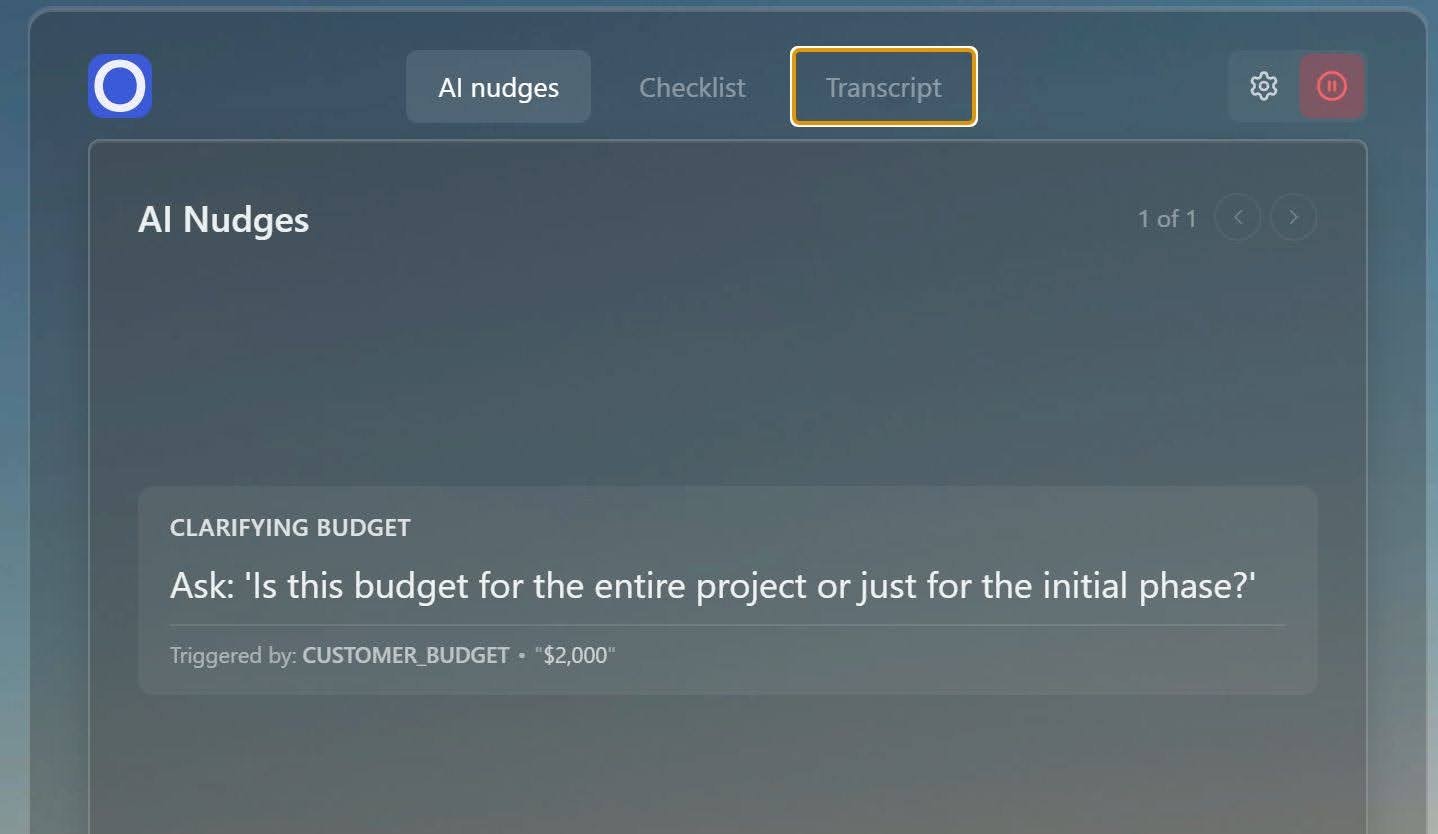Click the "1 of 1" pagination counter
Viewport: 1438px width, 834px height.
1167,218
